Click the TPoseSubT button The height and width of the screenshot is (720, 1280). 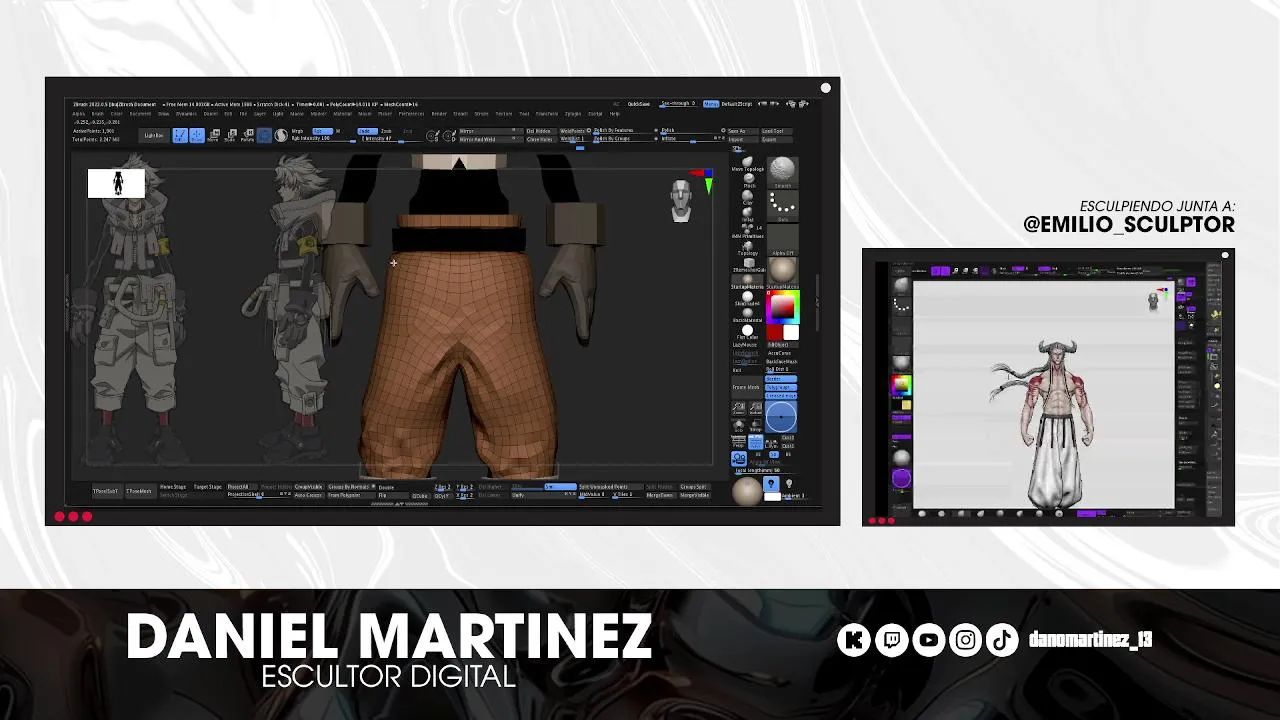click(106, 491)
